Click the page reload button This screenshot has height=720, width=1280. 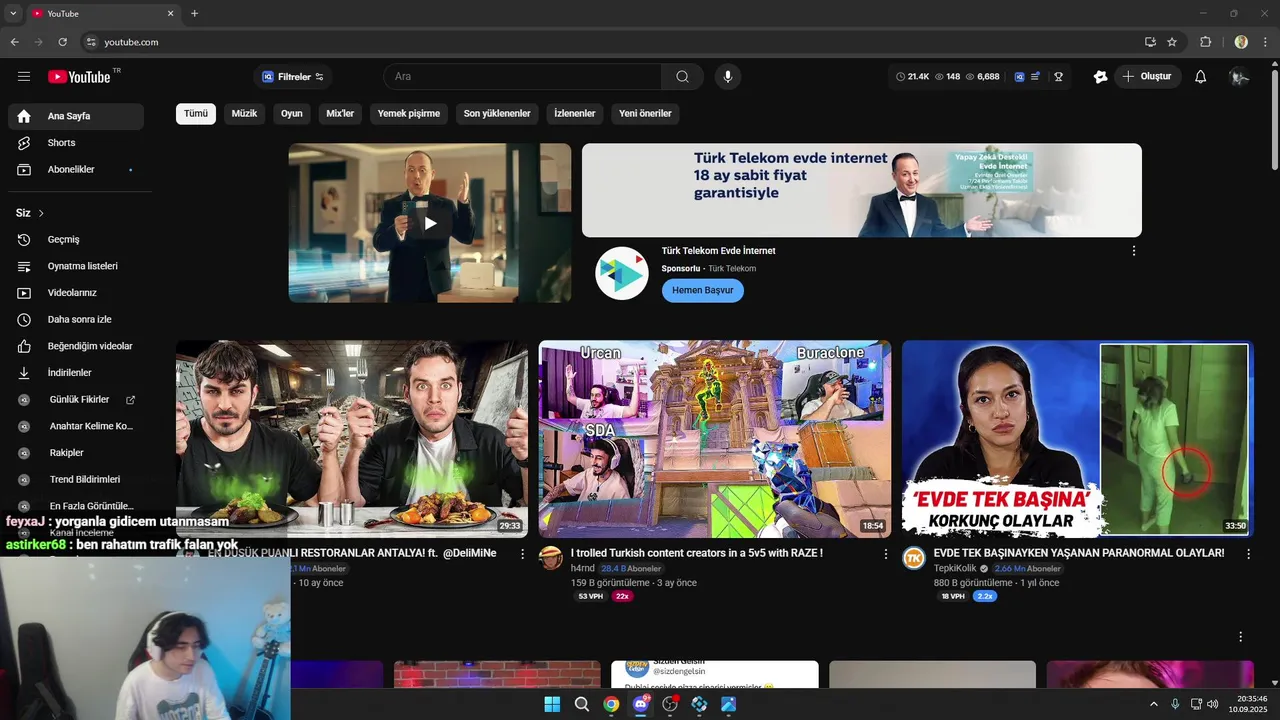(62, 42)
